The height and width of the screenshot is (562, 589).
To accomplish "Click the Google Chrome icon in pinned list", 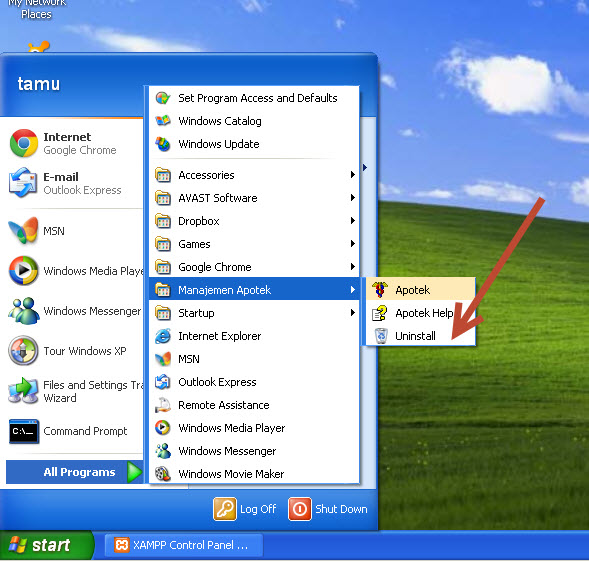I will pyautogui.click(x=24, y=143).
